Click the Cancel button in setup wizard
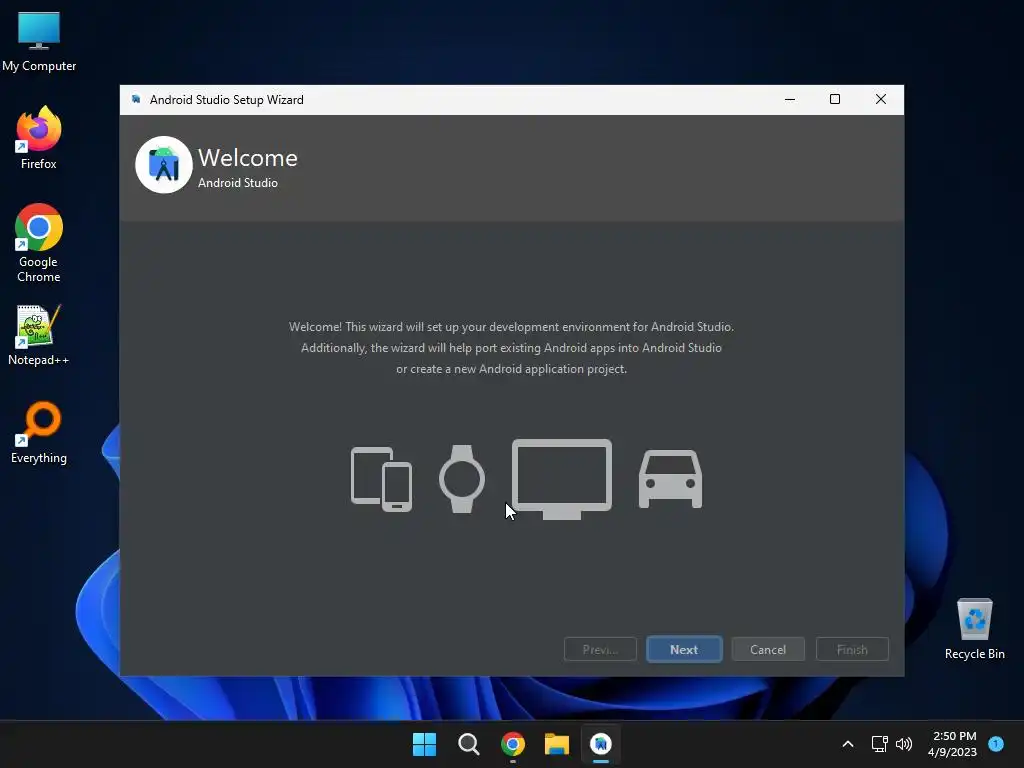This screenshot has width=1024, height=768. [x=768, y=649]
